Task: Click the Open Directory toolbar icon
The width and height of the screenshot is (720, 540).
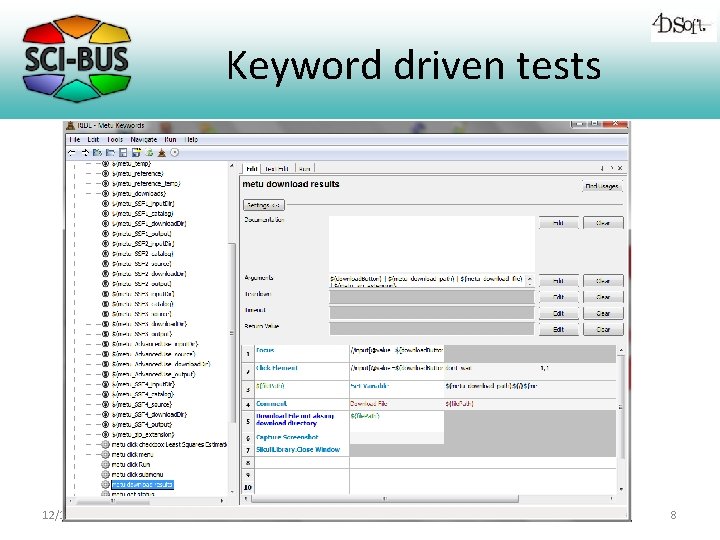Action: click(110, 153)
